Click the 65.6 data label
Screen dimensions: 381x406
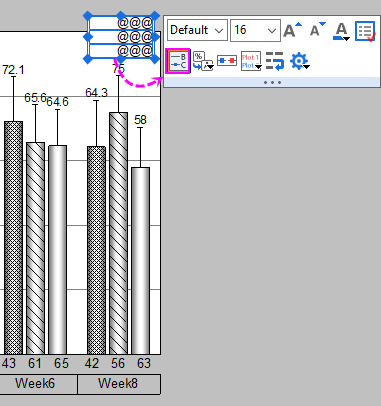coord(35,98)
